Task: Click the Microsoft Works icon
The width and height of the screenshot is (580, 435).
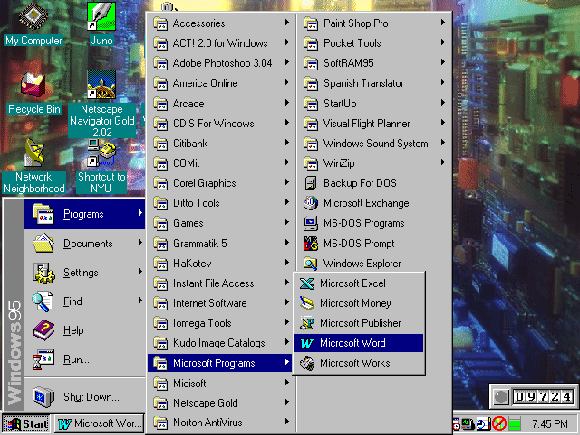Action: pyautogui.click(x=307, y=364)
